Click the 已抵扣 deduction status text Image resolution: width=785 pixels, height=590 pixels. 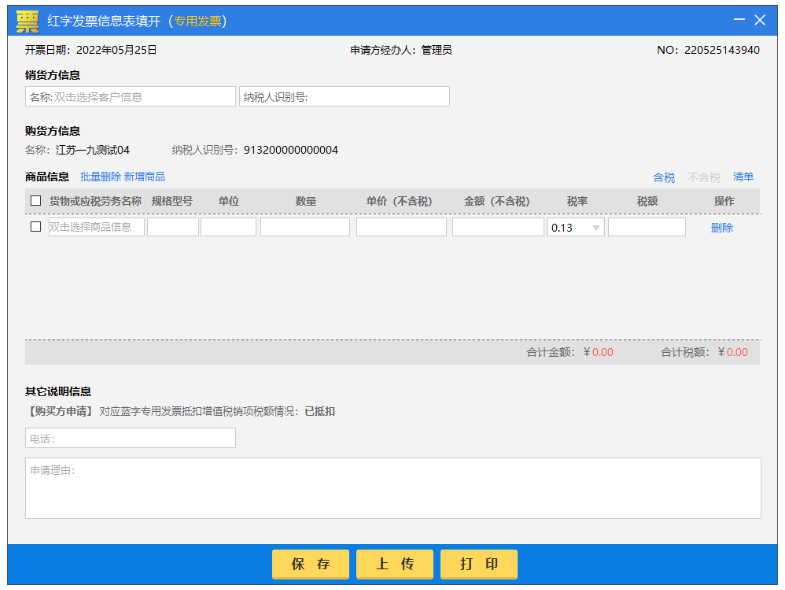320,412
